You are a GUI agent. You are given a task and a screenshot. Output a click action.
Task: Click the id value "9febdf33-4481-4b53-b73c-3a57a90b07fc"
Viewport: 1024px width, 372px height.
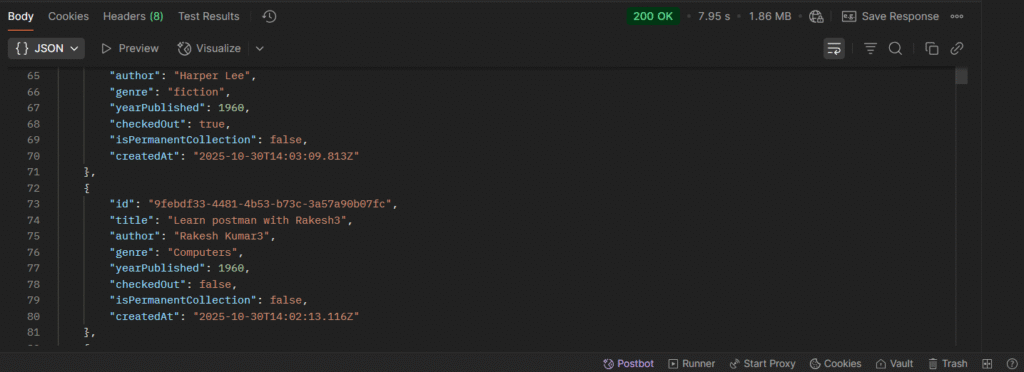click(270, 204)
